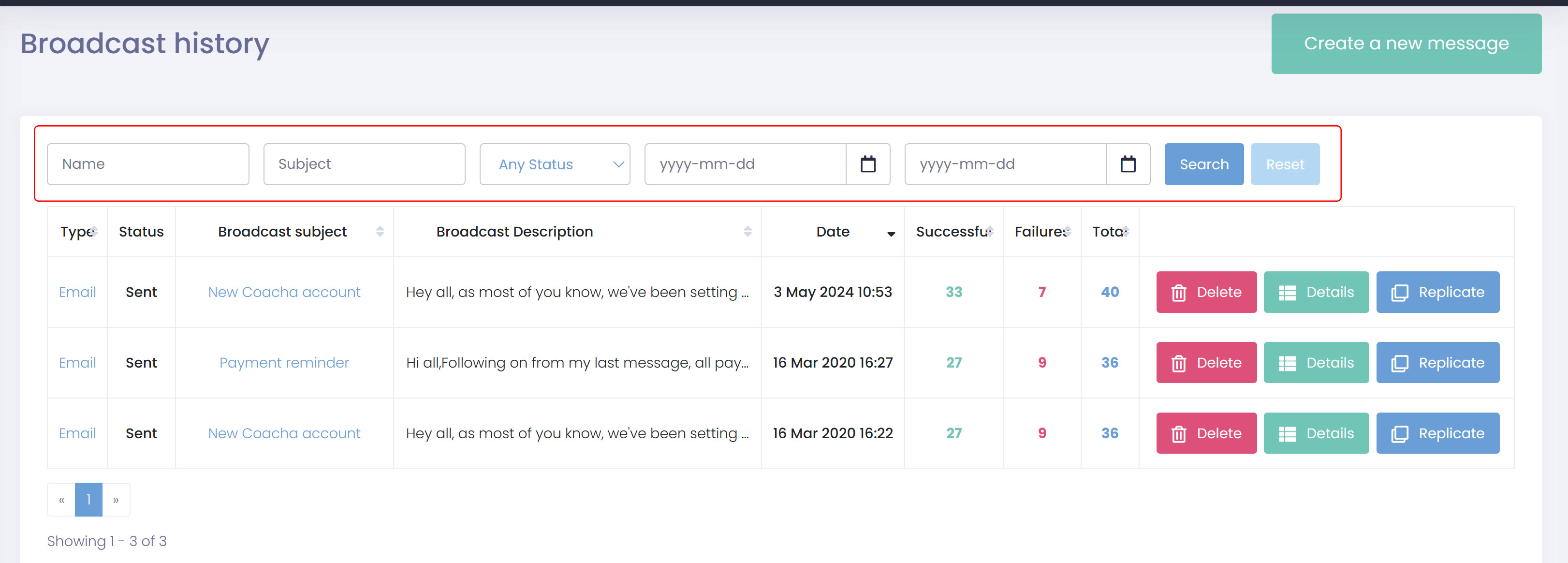The image size is (1568, 563).
Task: Open the second date filter calendar icon
Action: click(1128, 164)
